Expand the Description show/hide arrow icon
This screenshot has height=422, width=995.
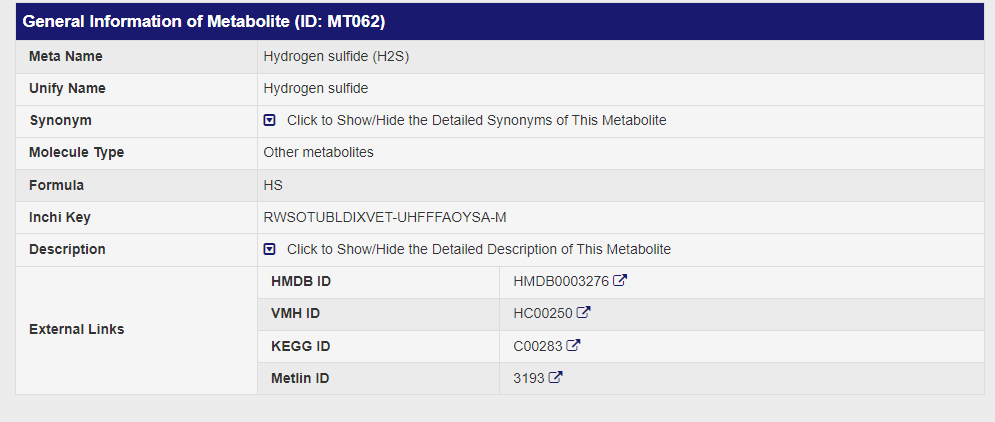tap(269, 249)
